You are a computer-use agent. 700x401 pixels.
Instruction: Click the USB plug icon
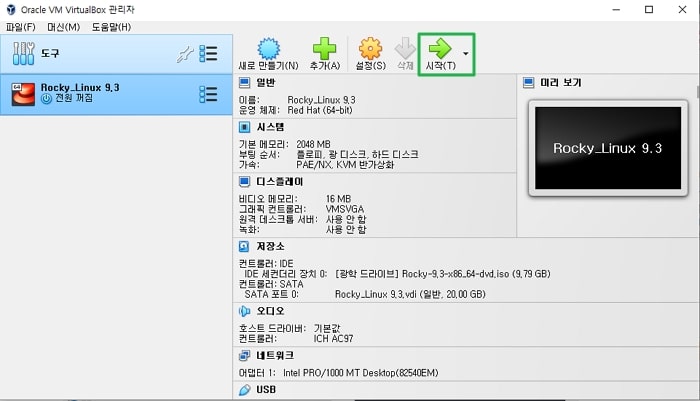(x=244, y=390)
